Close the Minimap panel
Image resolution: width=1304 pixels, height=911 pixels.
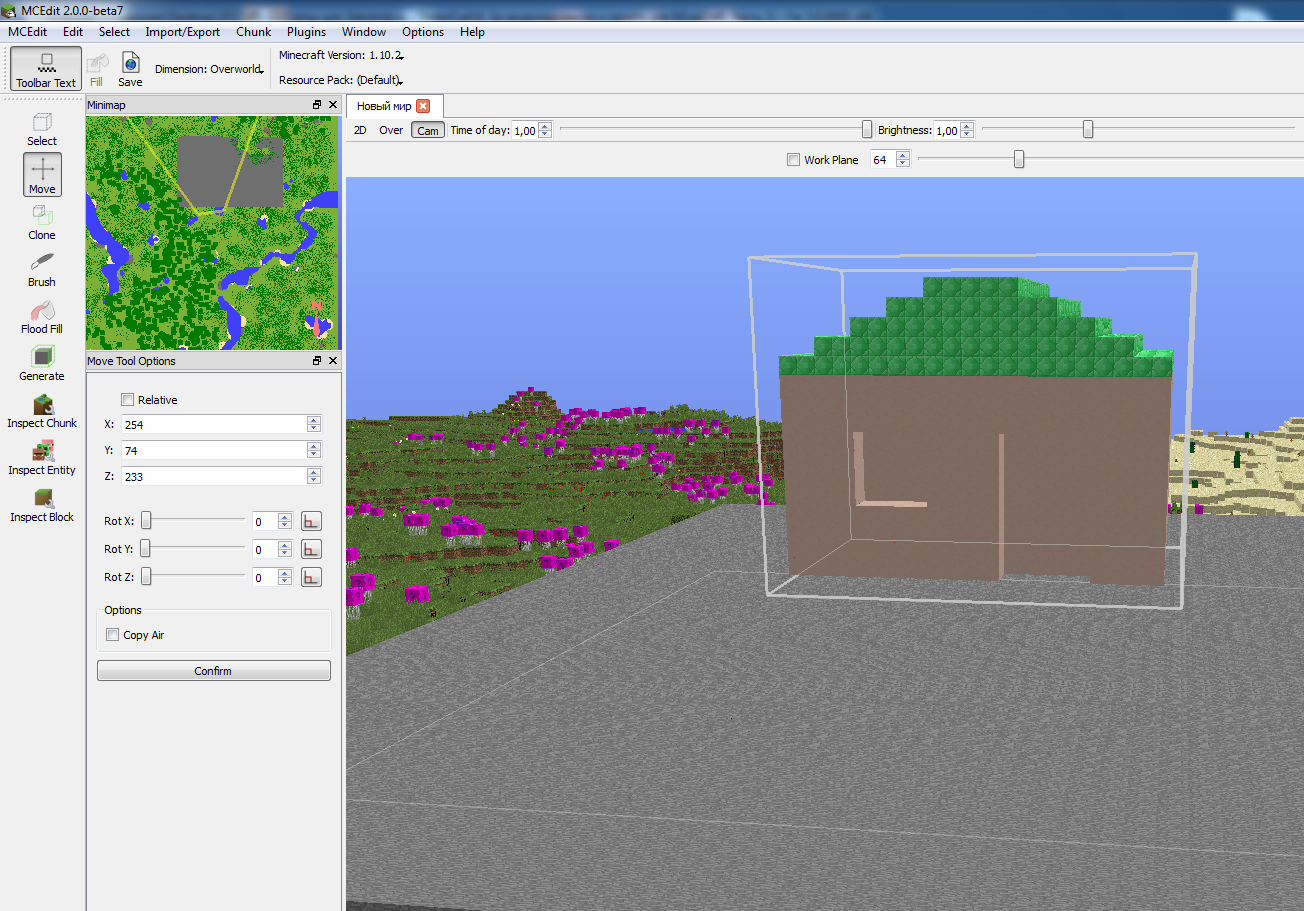333,105
